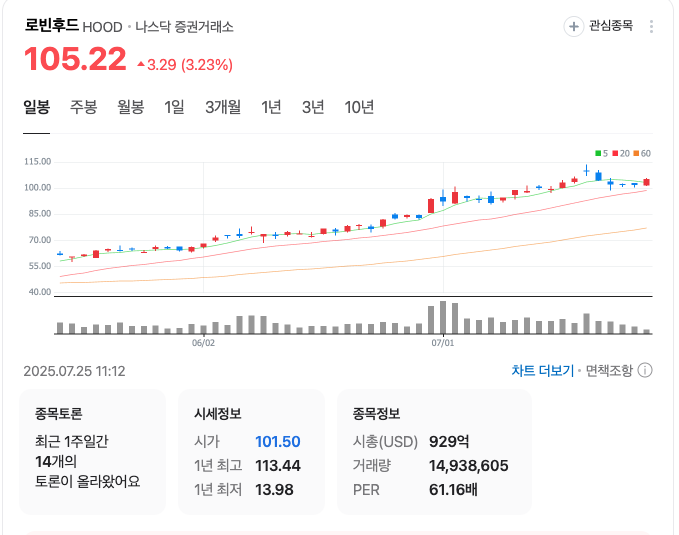Click the latest red candlestick on the chart
The height and width of the screenshot is (535, 679).
tap(647, 182)
